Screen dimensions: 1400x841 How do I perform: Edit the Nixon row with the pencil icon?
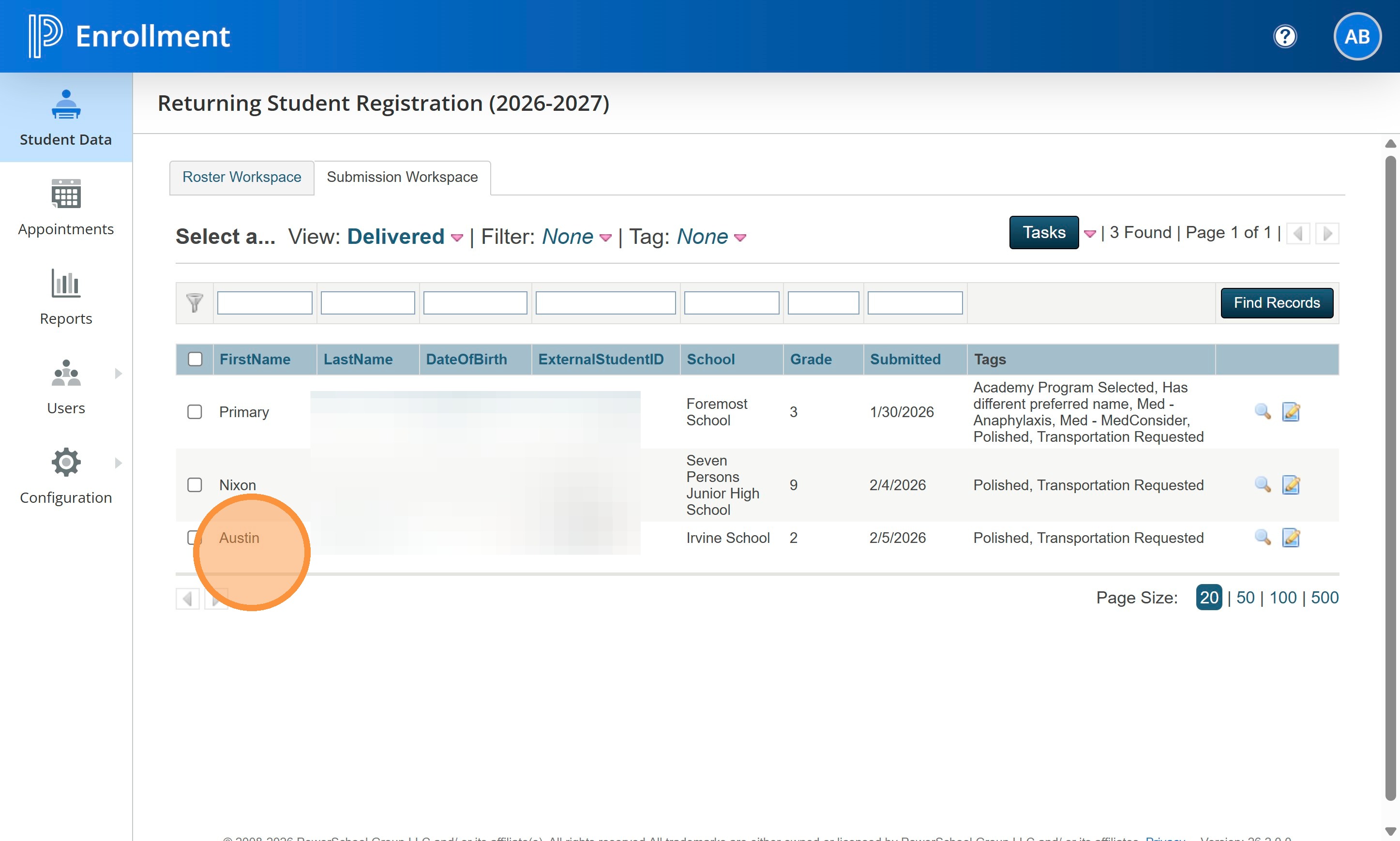click(1291, 485)
